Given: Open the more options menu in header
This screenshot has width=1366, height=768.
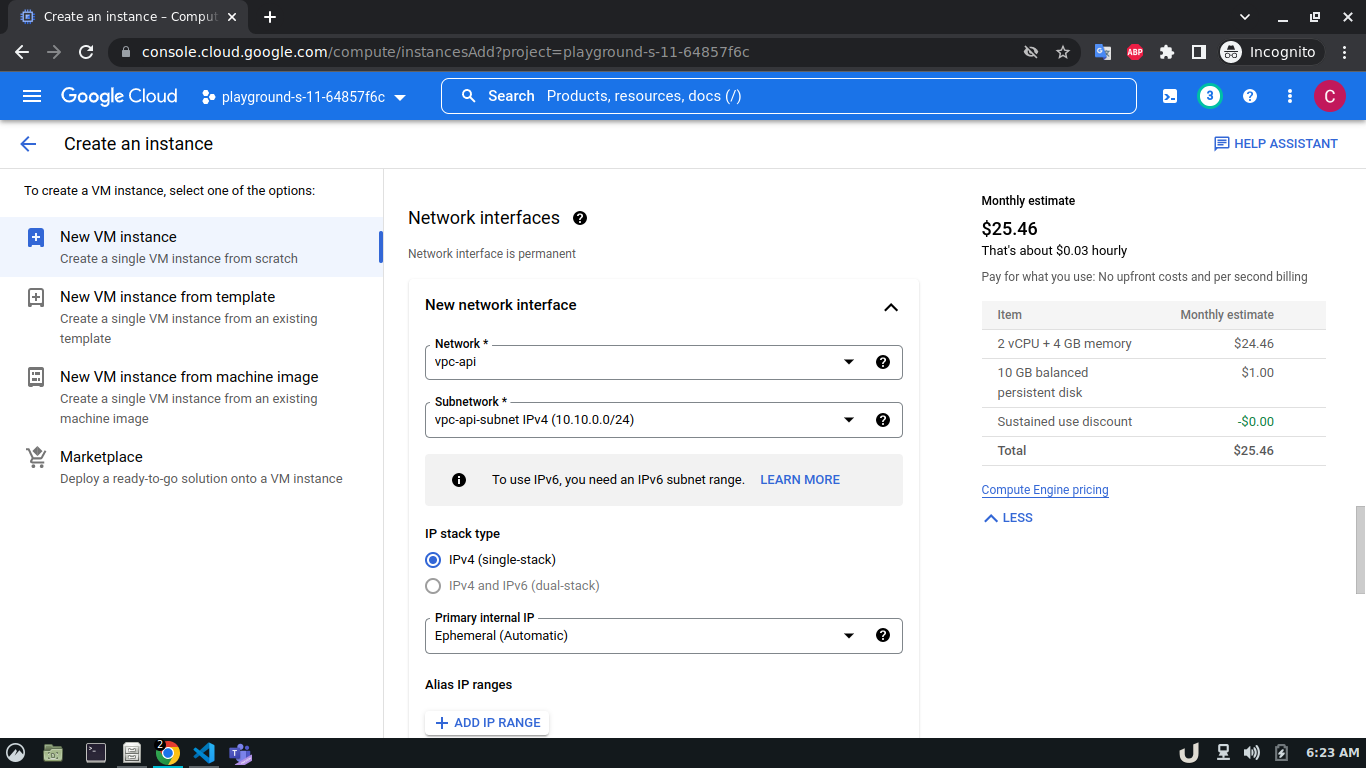Looking at the screenshot, I should pyautogui.click(x=1290, y=96).
